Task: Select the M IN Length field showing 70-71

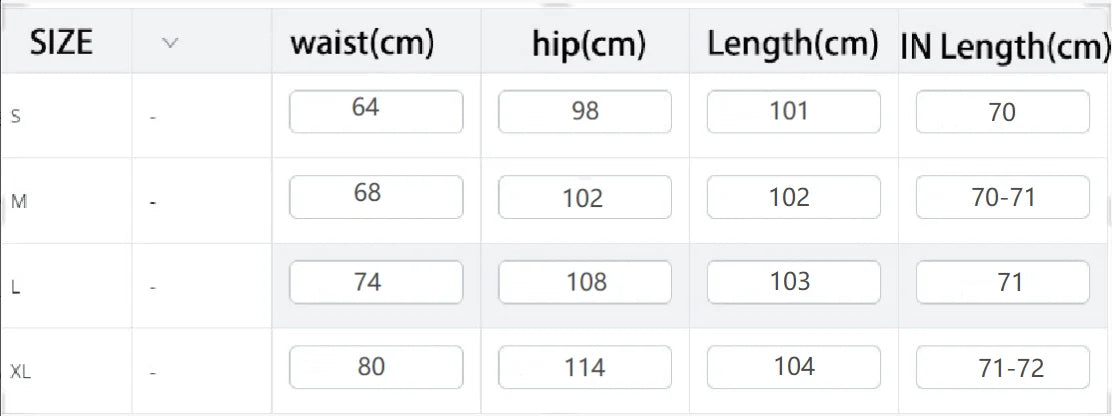Action: pos(1002,196)
